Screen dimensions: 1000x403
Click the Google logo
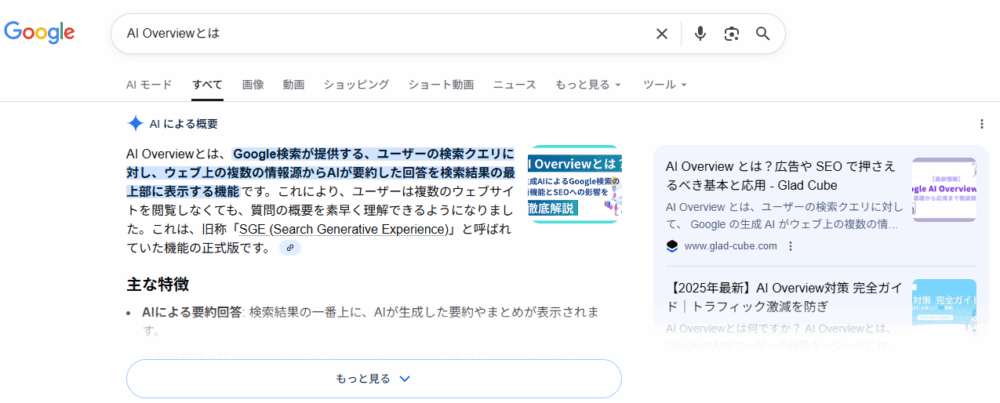tap(40, 33)
